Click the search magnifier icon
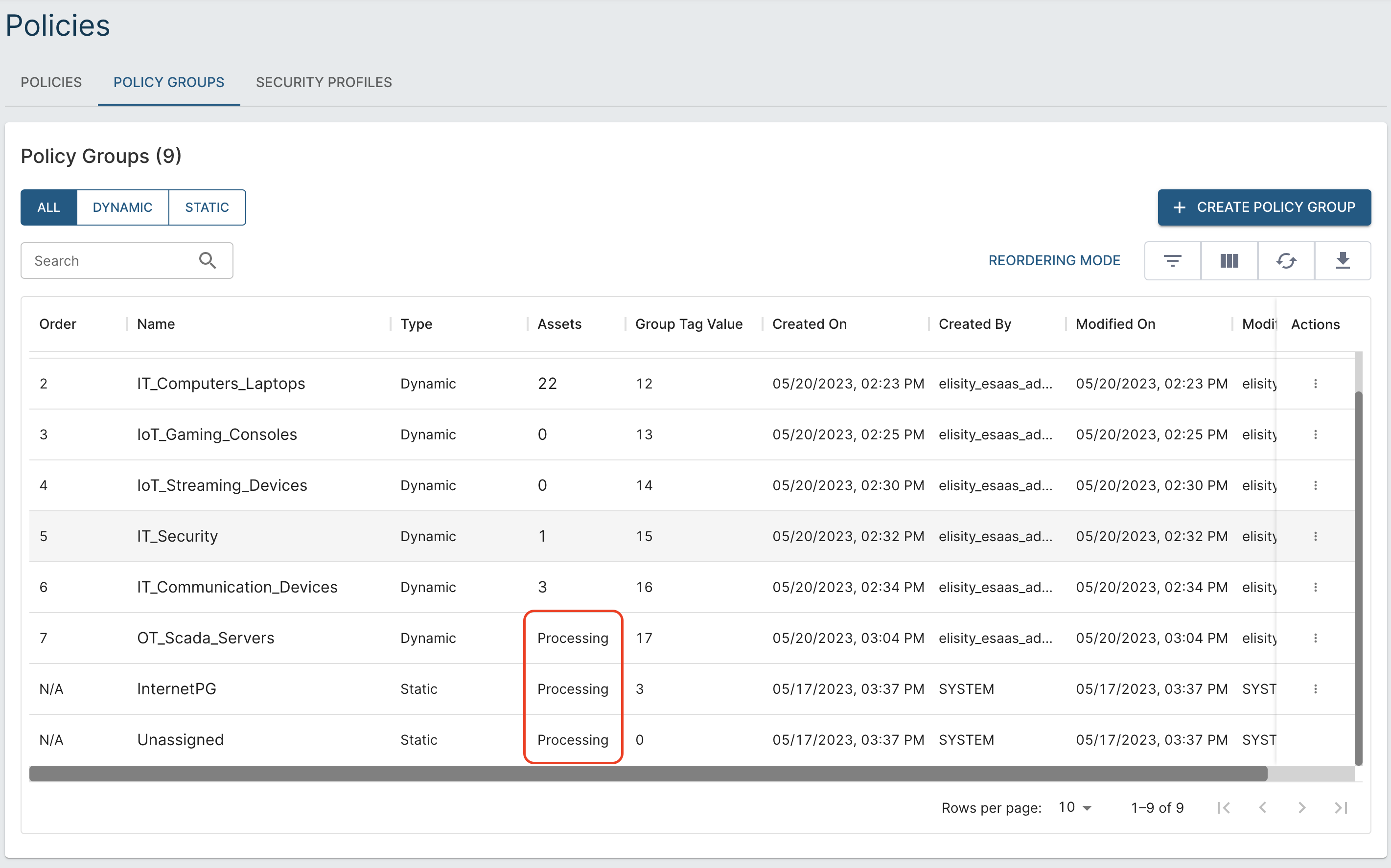The image size is (1391, 868). point(208,261)
